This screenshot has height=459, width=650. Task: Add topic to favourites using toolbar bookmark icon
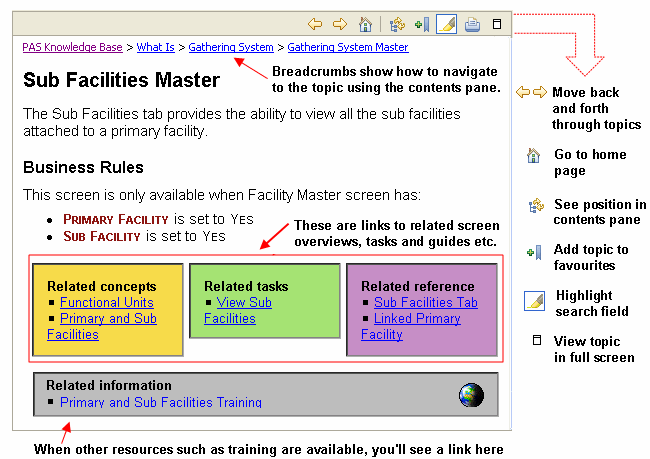click(422, 24)
